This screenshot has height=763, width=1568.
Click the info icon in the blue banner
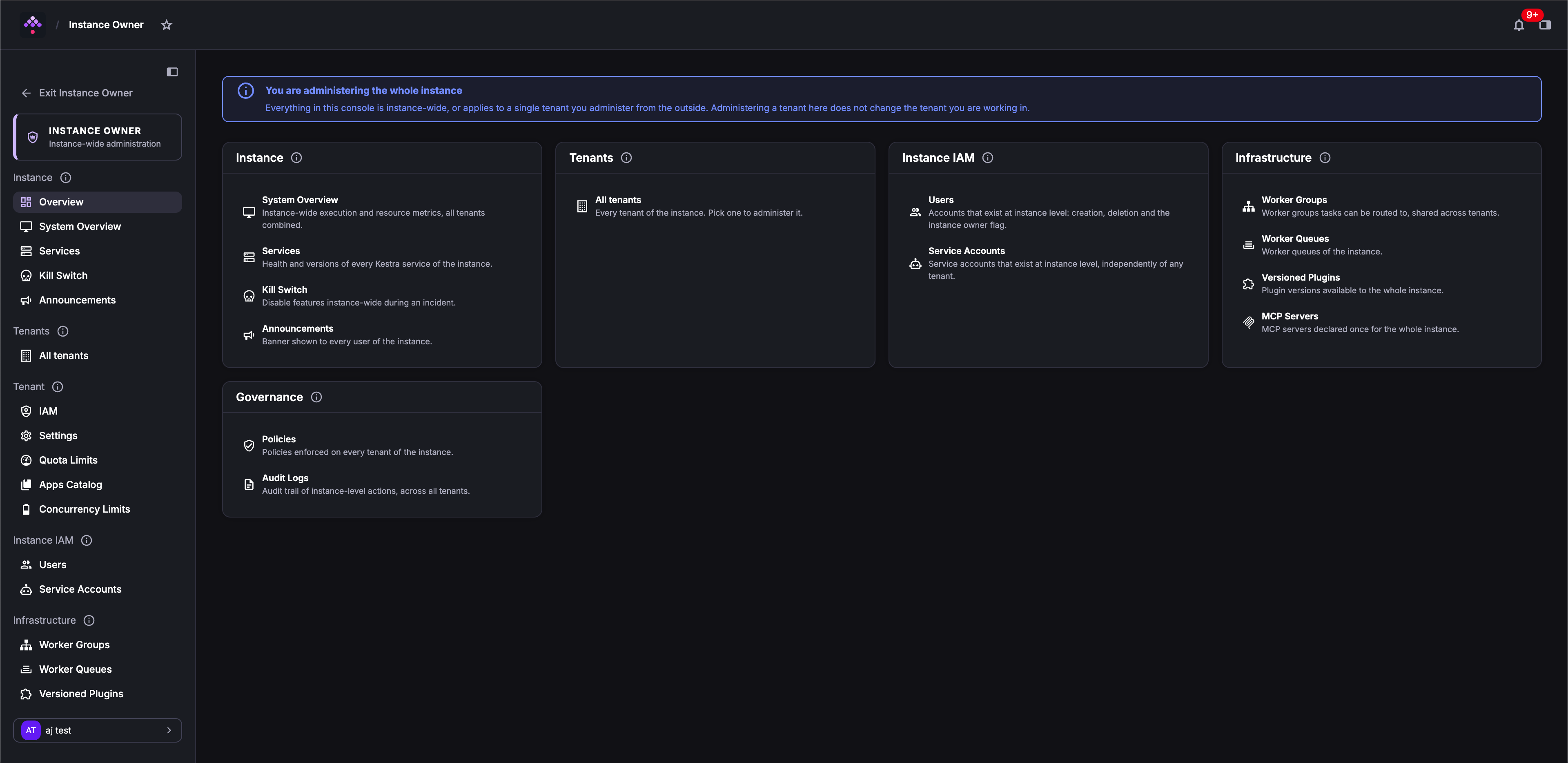point(245,91)
